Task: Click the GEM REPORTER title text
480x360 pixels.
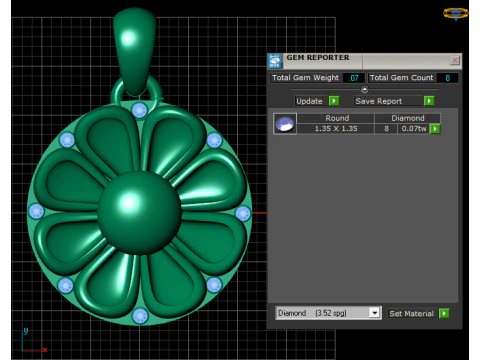Action: tap(318, 57)
